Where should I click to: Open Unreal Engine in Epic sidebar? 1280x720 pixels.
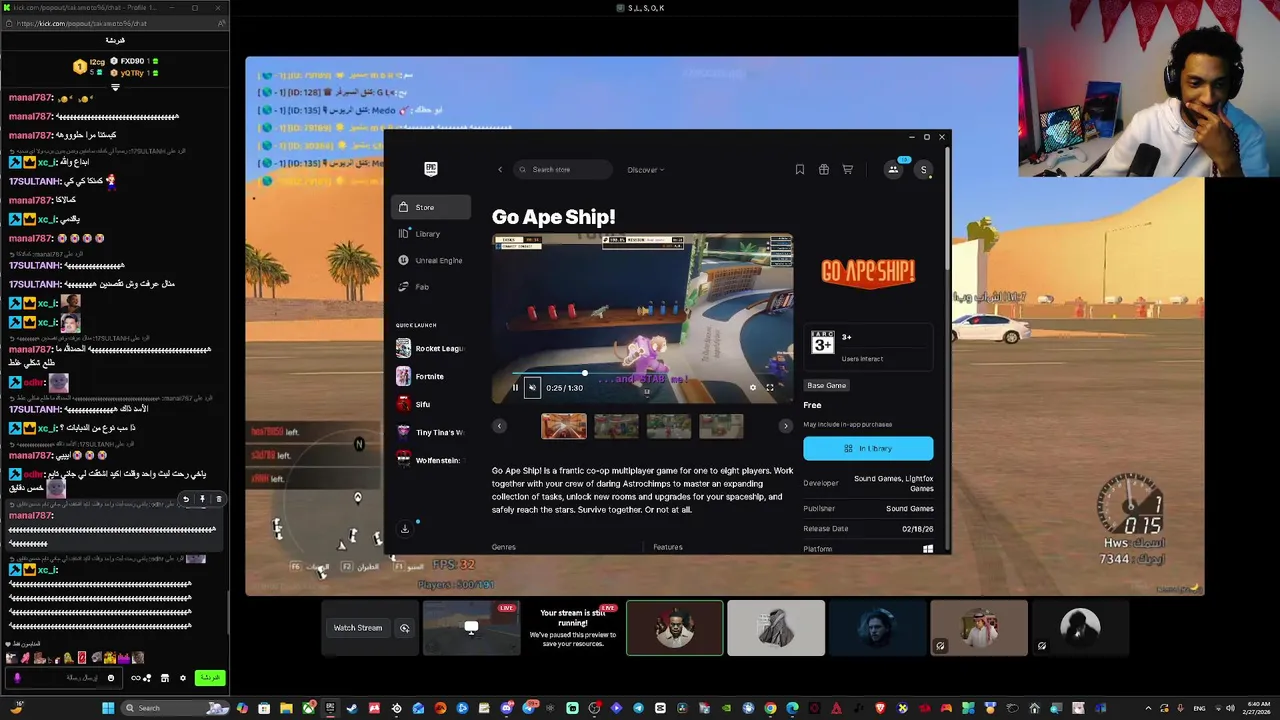coord(431,260)
